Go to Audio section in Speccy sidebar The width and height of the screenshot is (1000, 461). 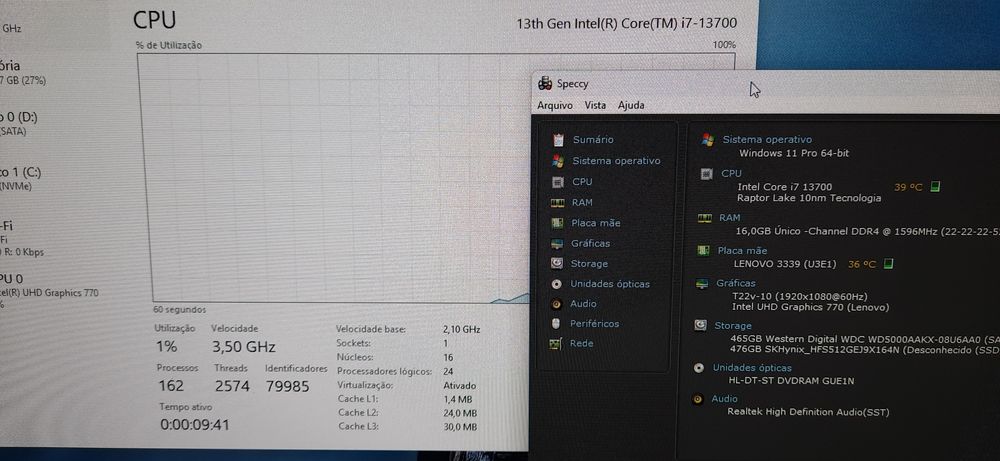tap(584, 304)
